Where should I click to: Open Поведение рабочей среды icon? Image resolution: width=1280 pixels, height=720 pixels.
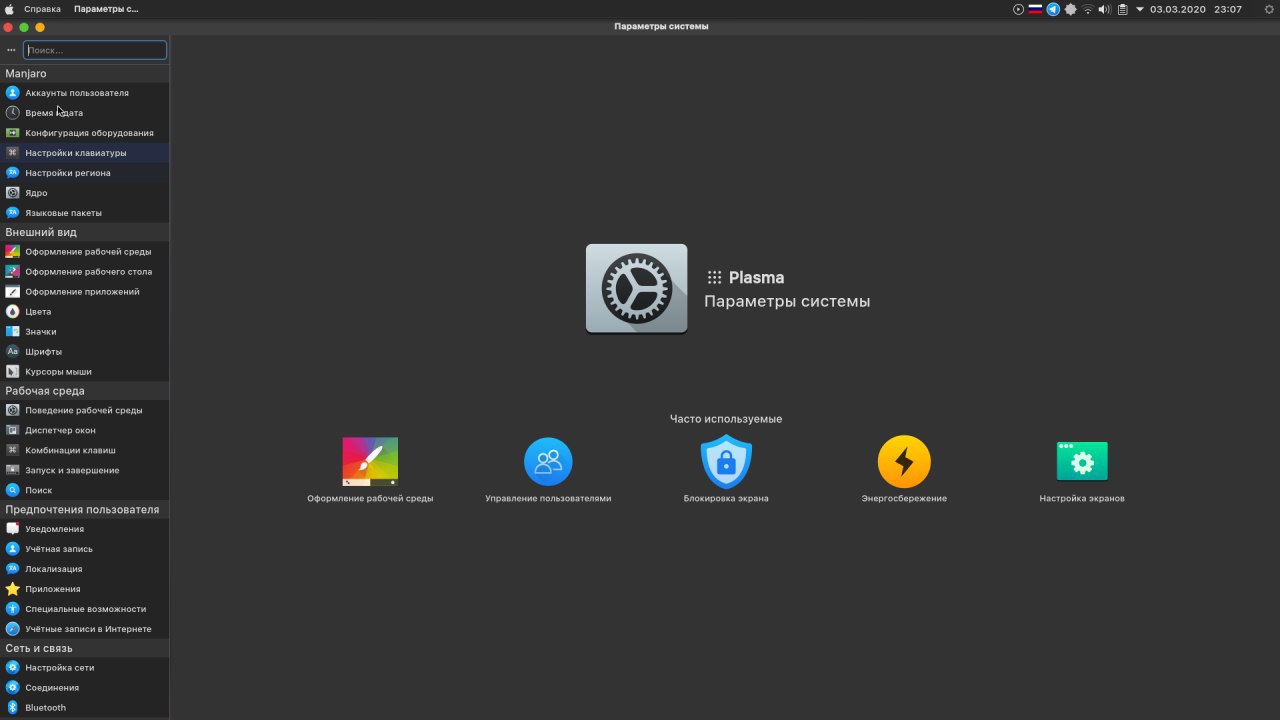coord(12,411)
